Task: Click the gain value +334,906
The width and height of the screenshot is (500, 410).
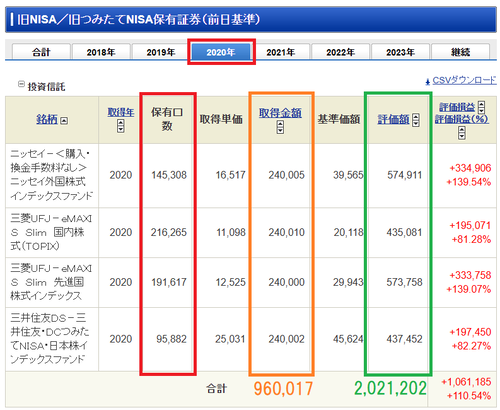Action: click(x=470, y=168)
